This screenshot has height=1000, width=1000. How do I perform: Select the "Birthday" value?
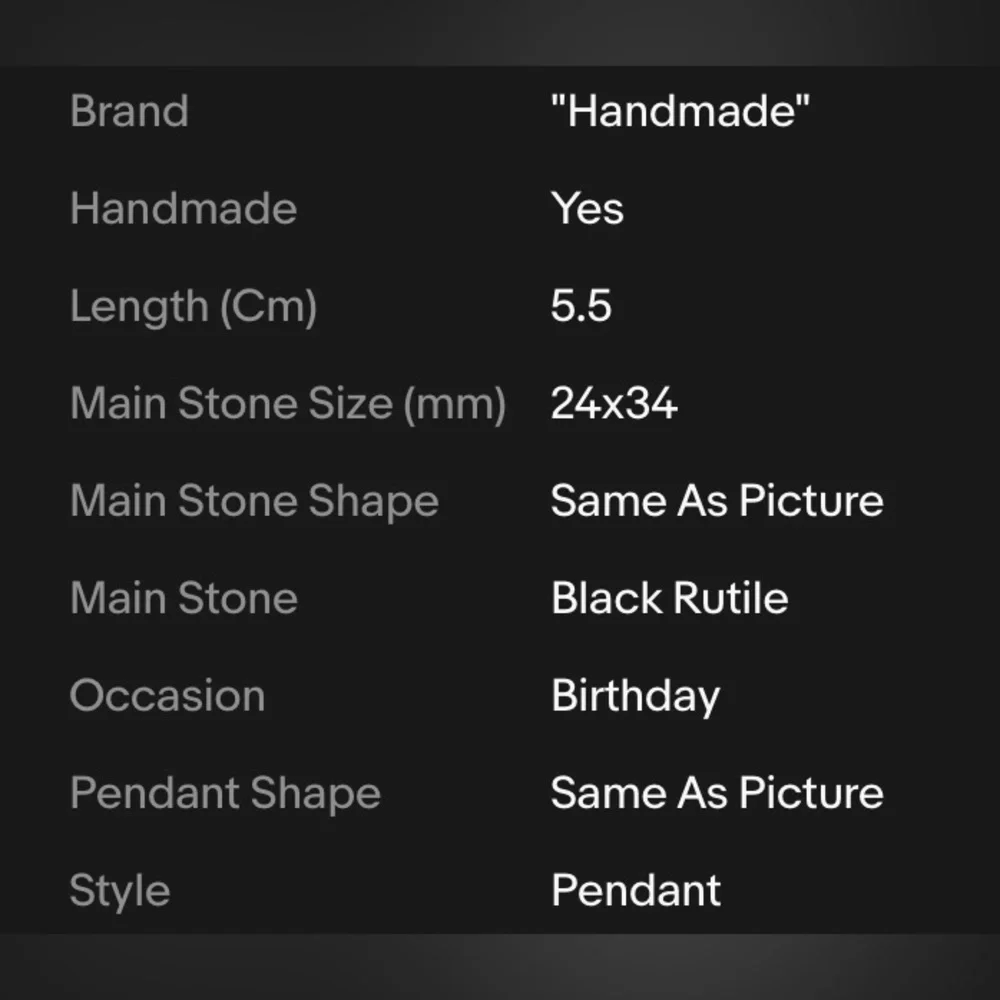click(x=635, y=696)
